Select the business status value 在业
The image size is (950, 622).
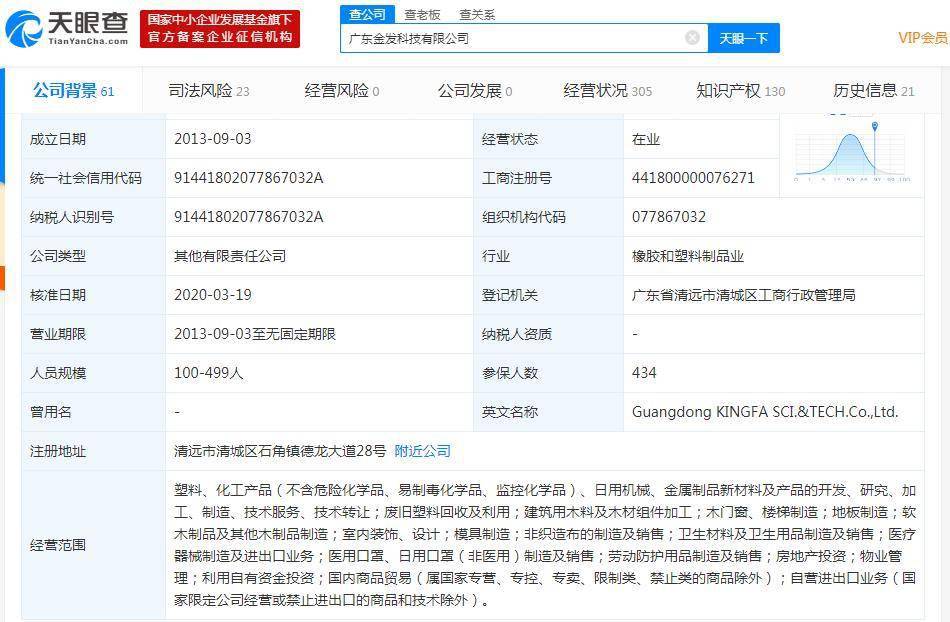click(646, 139)
